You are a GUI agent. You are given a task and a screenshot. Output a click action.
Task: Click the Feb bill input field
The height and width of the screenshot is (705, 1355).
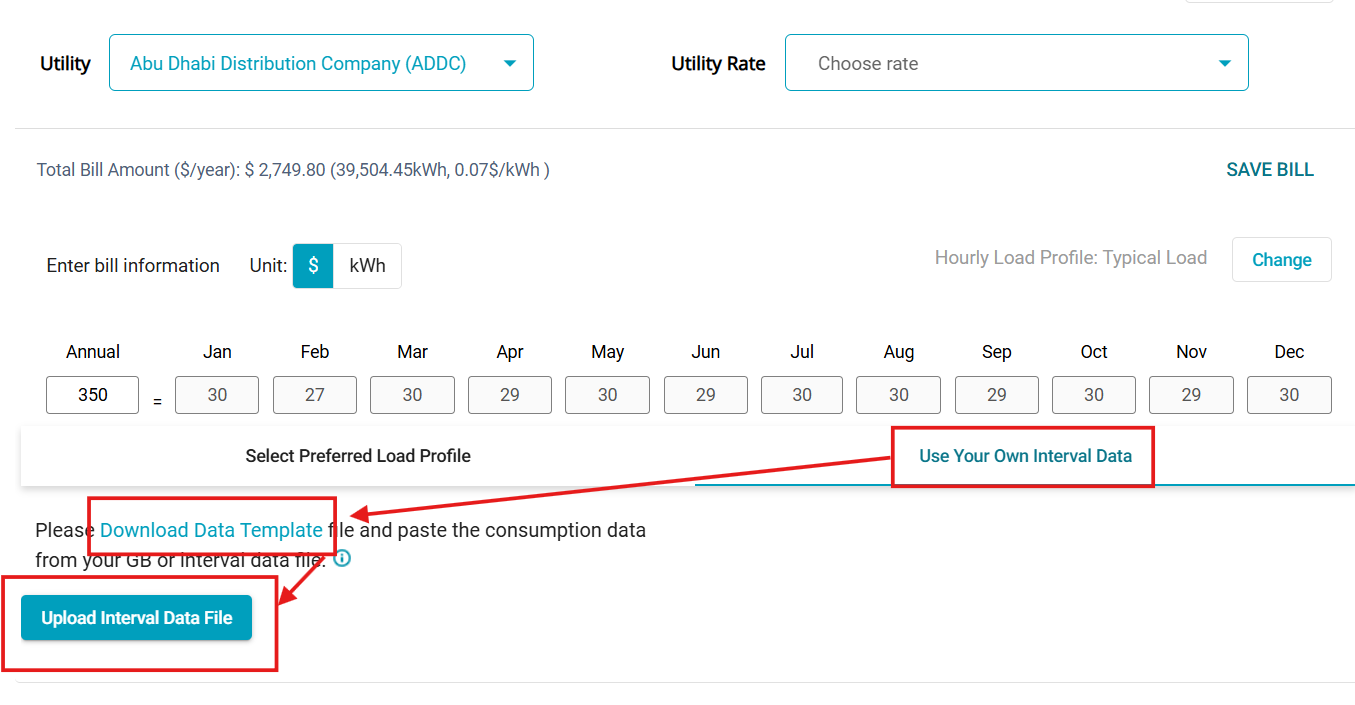point(315,395)
